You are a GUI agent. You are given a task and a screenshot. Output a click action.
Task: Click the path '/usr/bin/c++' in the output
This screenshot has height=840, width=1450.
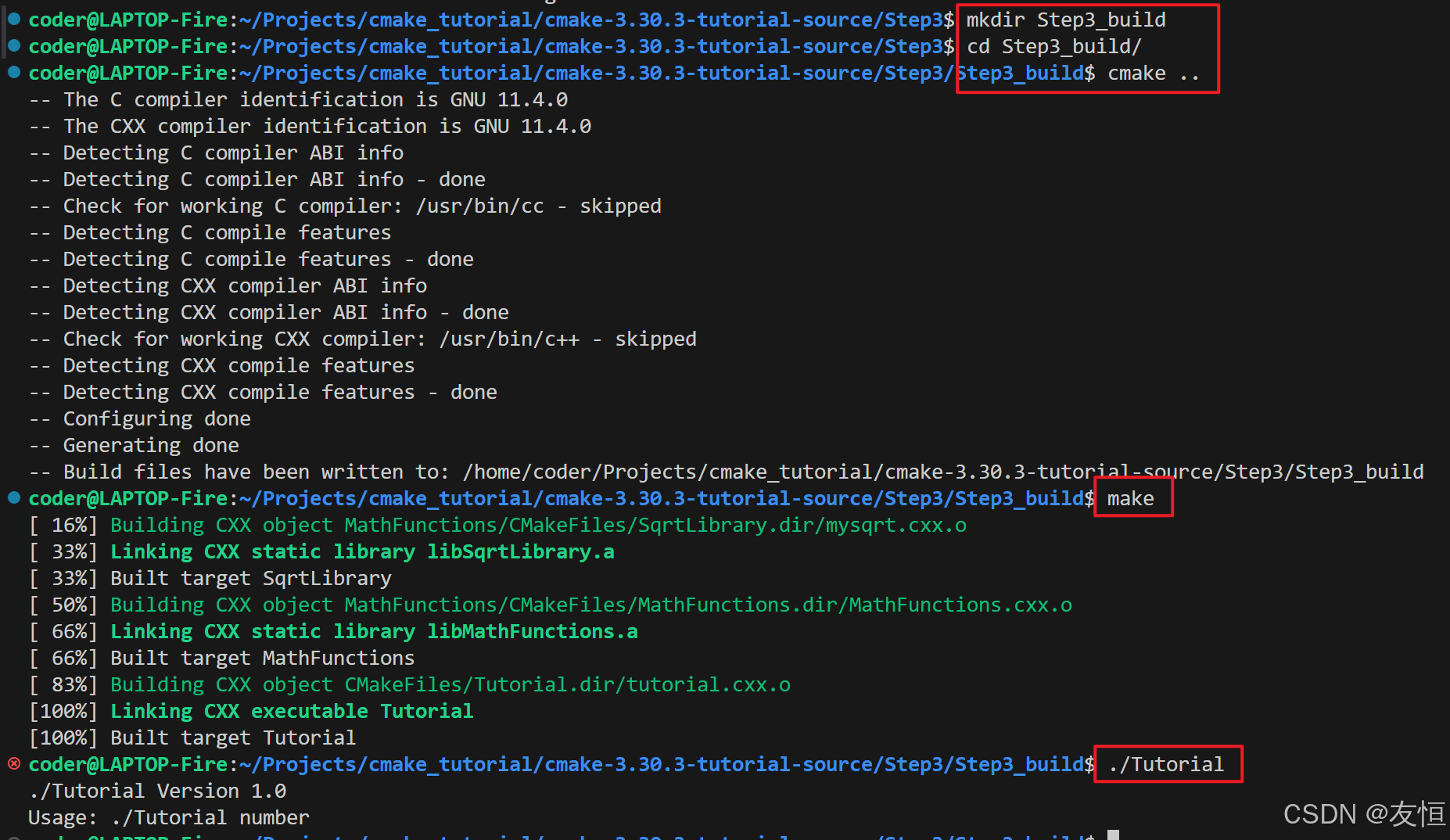509,339
